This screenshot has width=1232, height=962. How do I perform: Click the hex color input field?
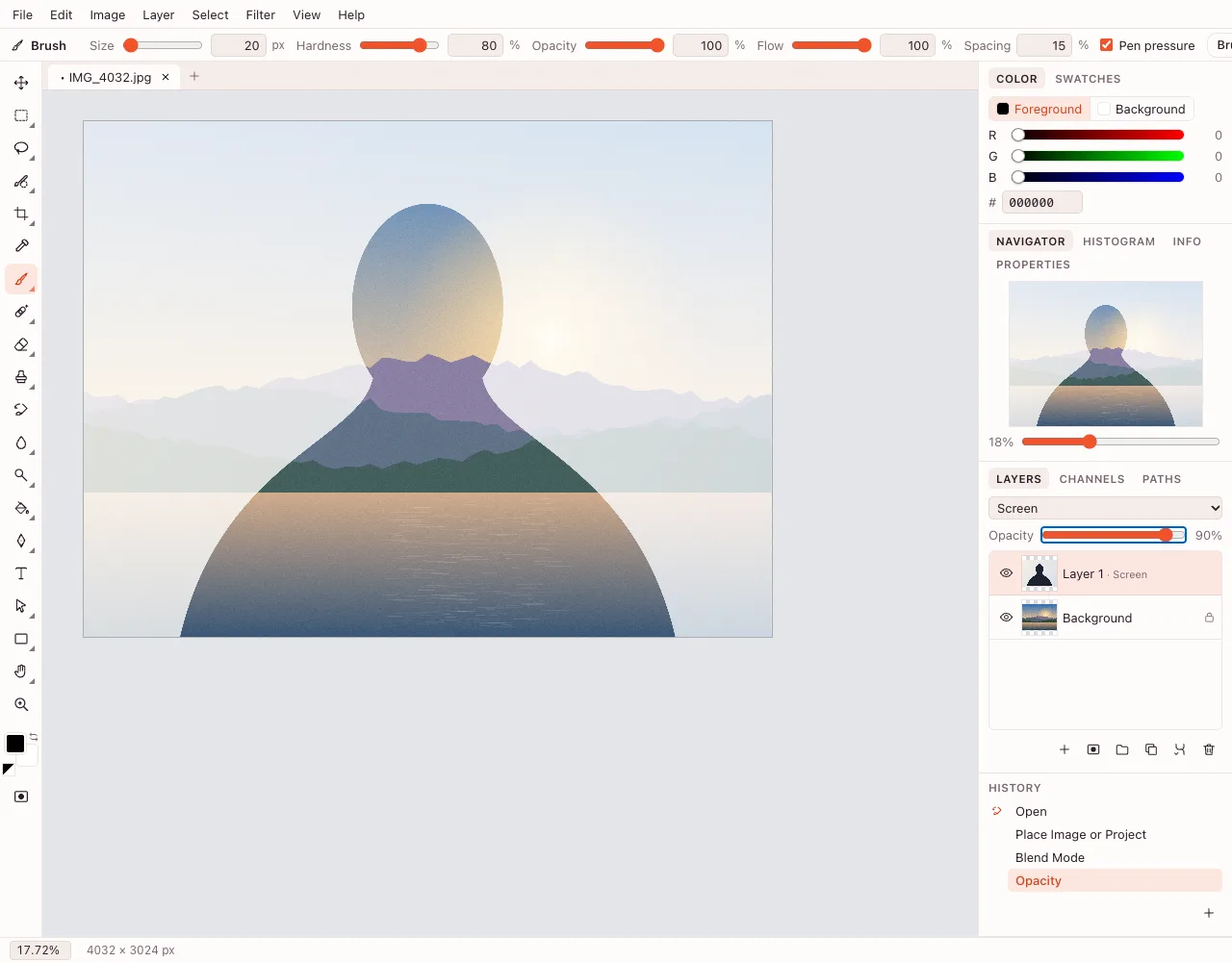(1042, 202)
